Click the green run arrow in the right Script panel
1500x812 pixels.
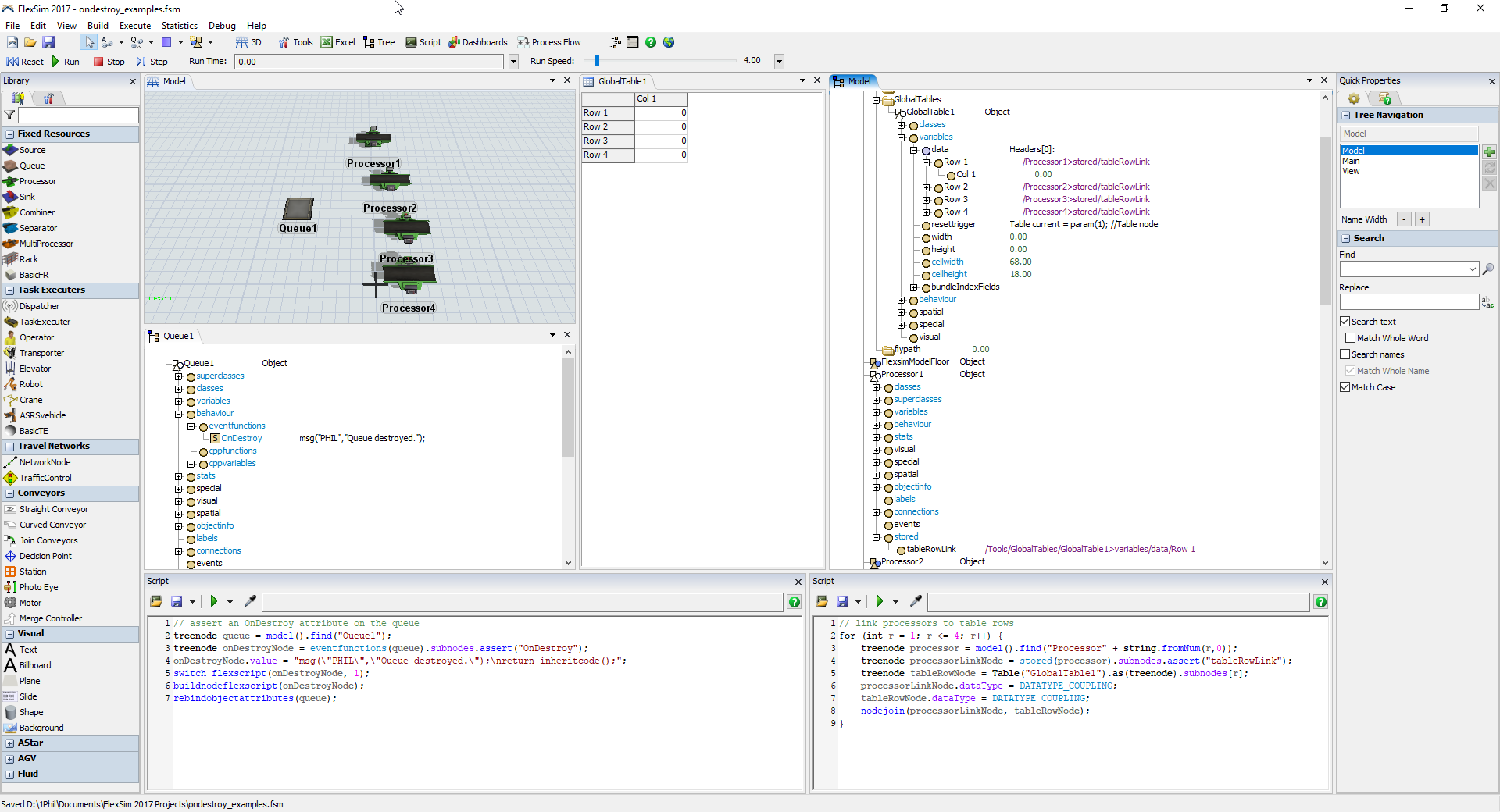pyautogui.click(x=879, y=601)
